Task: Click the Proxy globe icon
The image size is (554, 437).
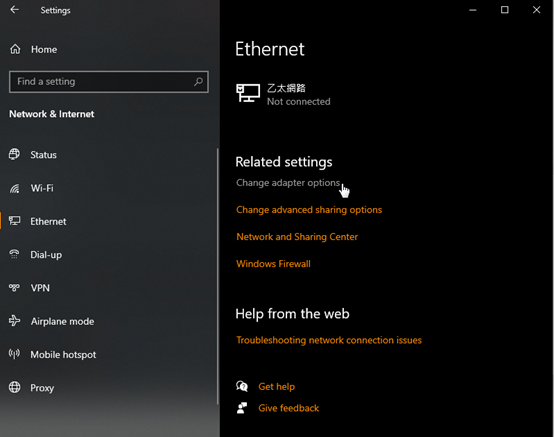Action: 14,387
